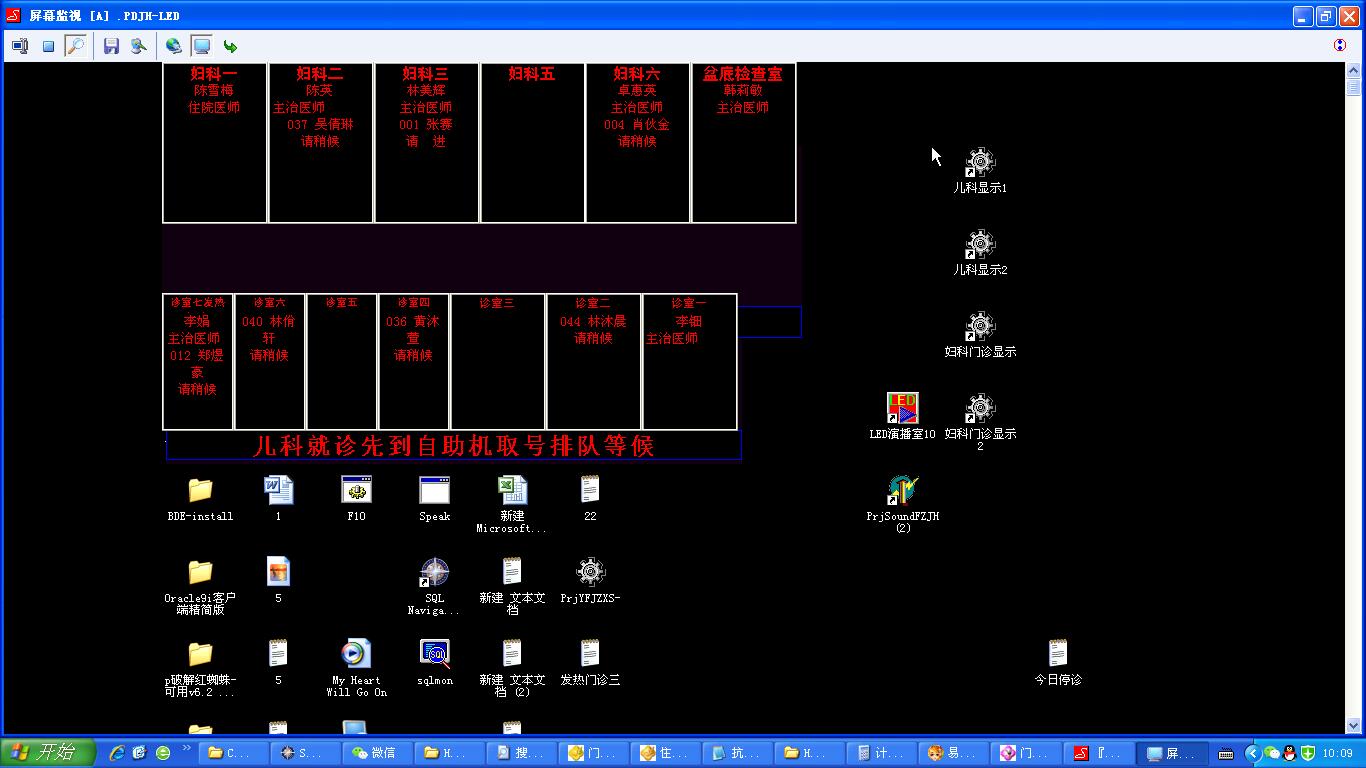Click the green return arrow toolbar icon
The image size is (1366, 768).
230,46
